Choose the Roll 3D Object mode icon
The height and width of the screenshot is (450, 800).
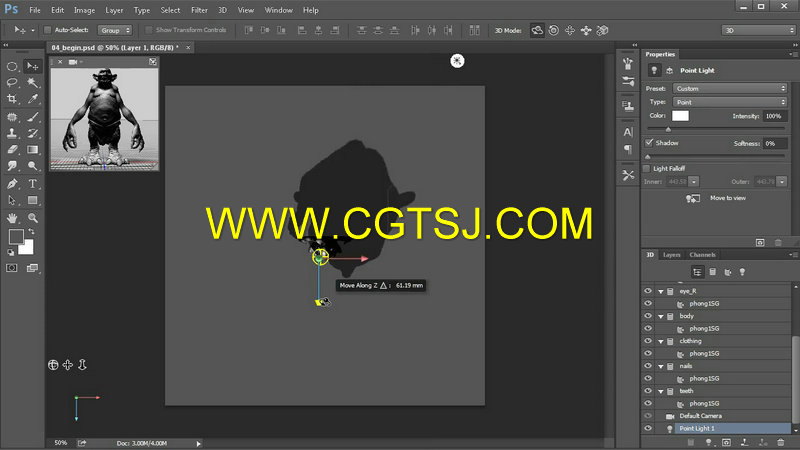click(x=554, y=31)
